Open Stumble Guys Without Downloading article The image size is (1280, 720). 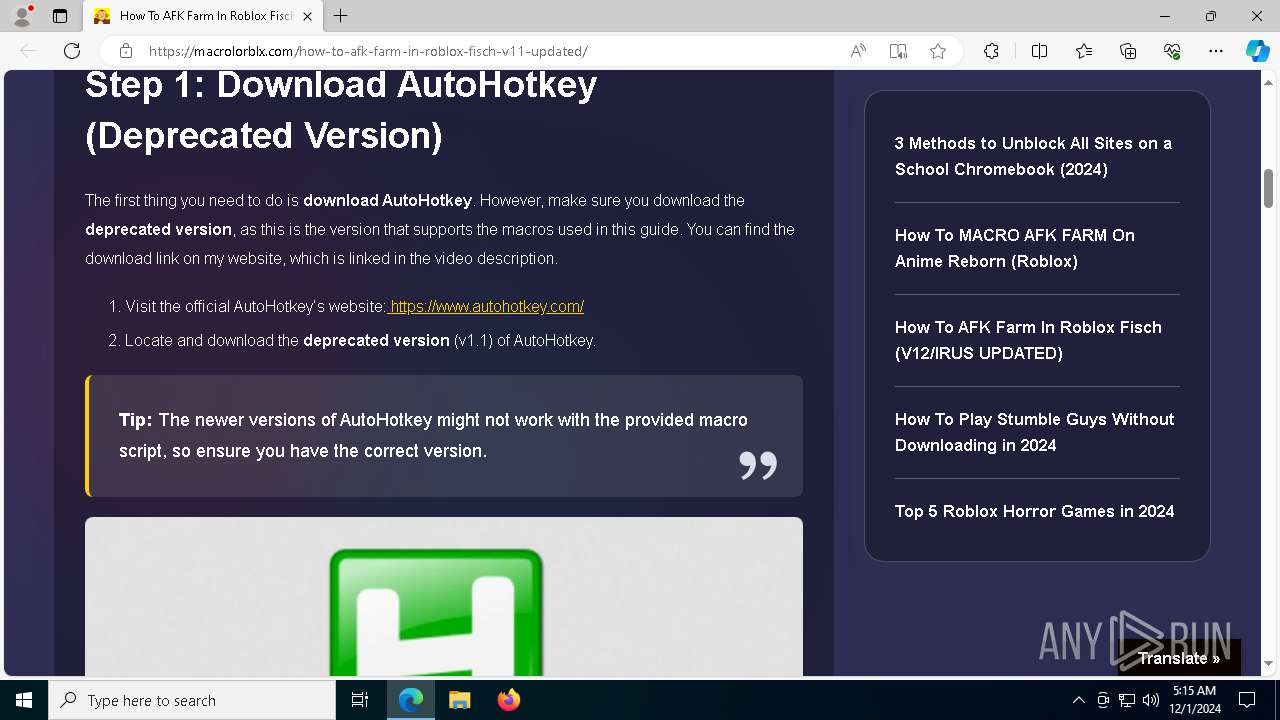[x=1034, y=432]
